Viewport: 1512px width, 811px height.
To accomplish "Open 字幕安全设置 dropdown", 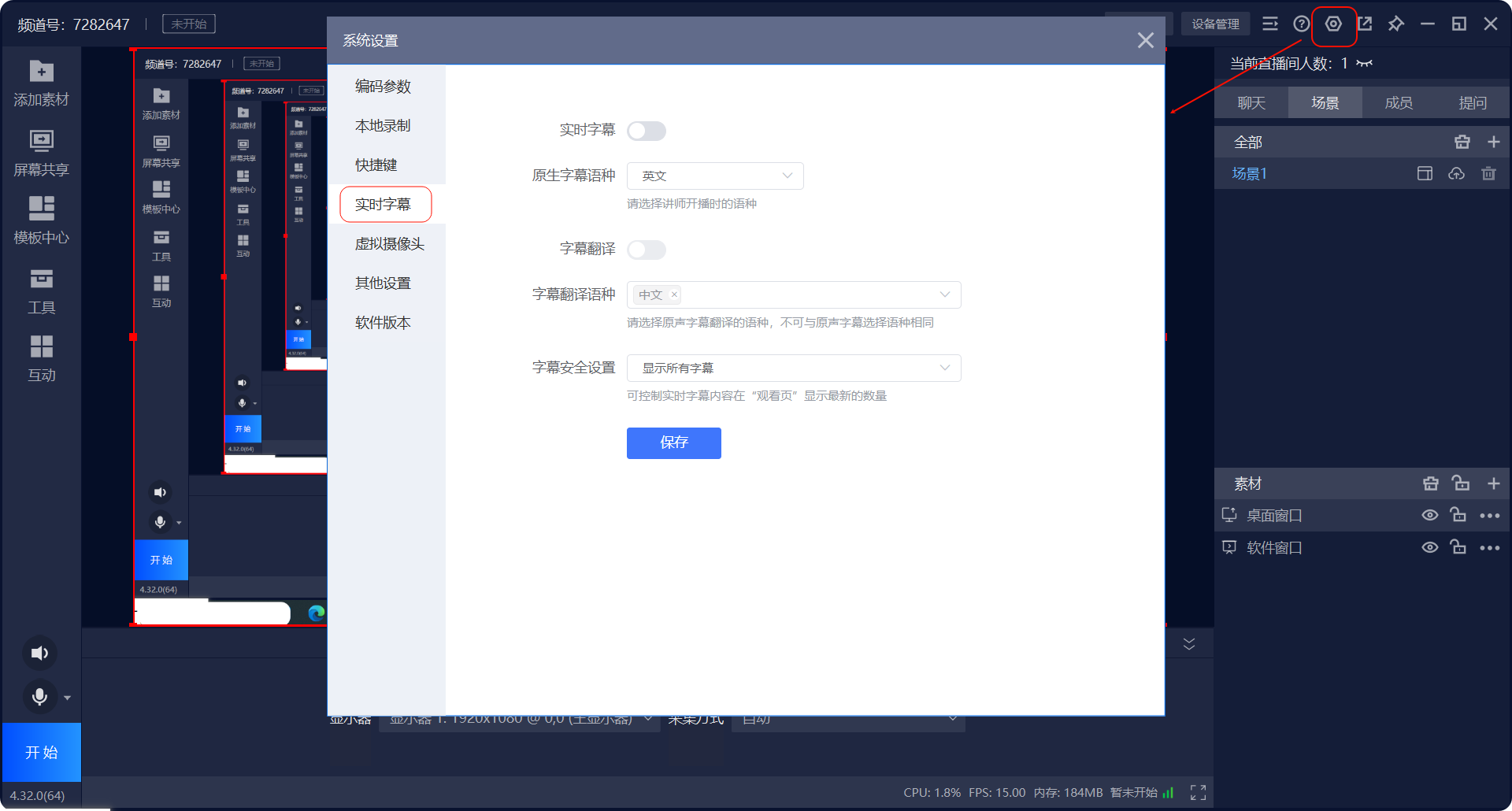I will pos(794,368).
